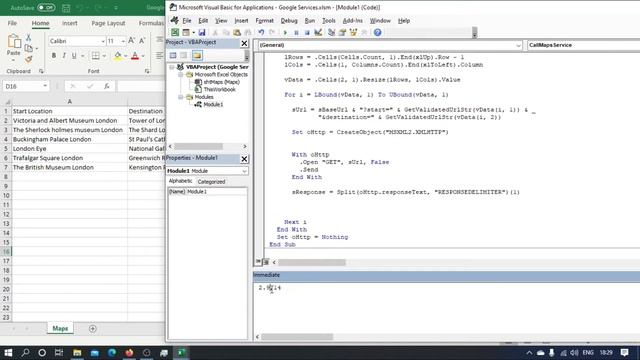This screenshot has height=360, width=640.
Task: Run Sub with green play icon
Action: pos(285,32)
